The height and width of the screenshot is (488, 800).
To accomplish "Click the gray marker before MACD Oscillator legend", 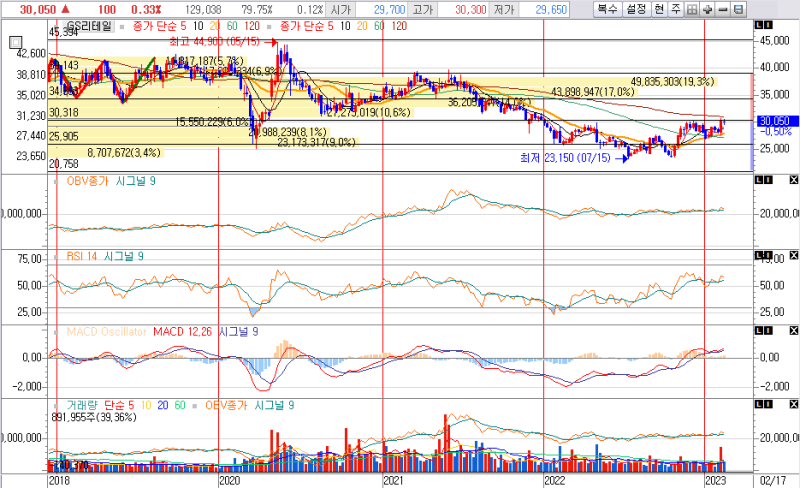I will click(x=56, y=332).
